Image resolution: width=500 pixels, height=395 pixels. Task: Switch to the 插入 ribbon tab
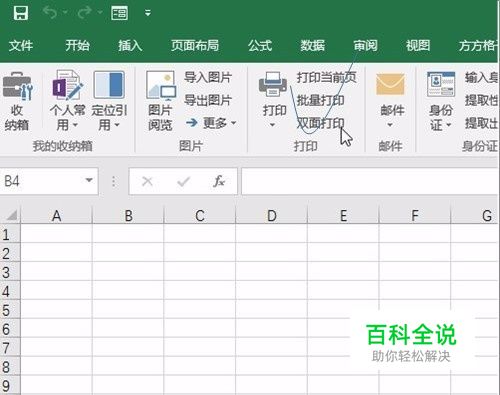point(130,45)
